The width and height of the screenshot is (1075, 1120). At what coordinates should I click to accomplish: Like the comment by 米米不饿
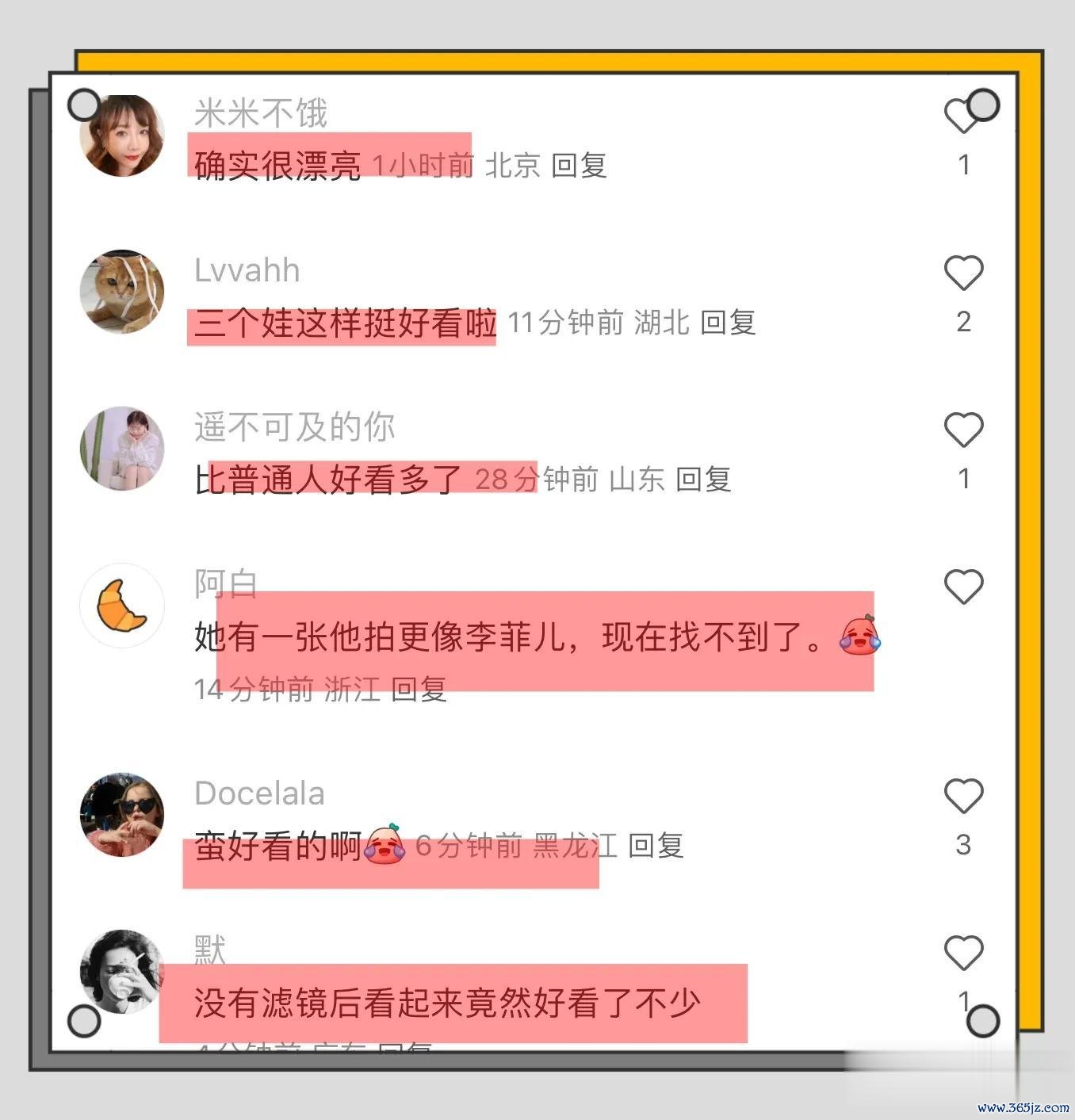962,116
